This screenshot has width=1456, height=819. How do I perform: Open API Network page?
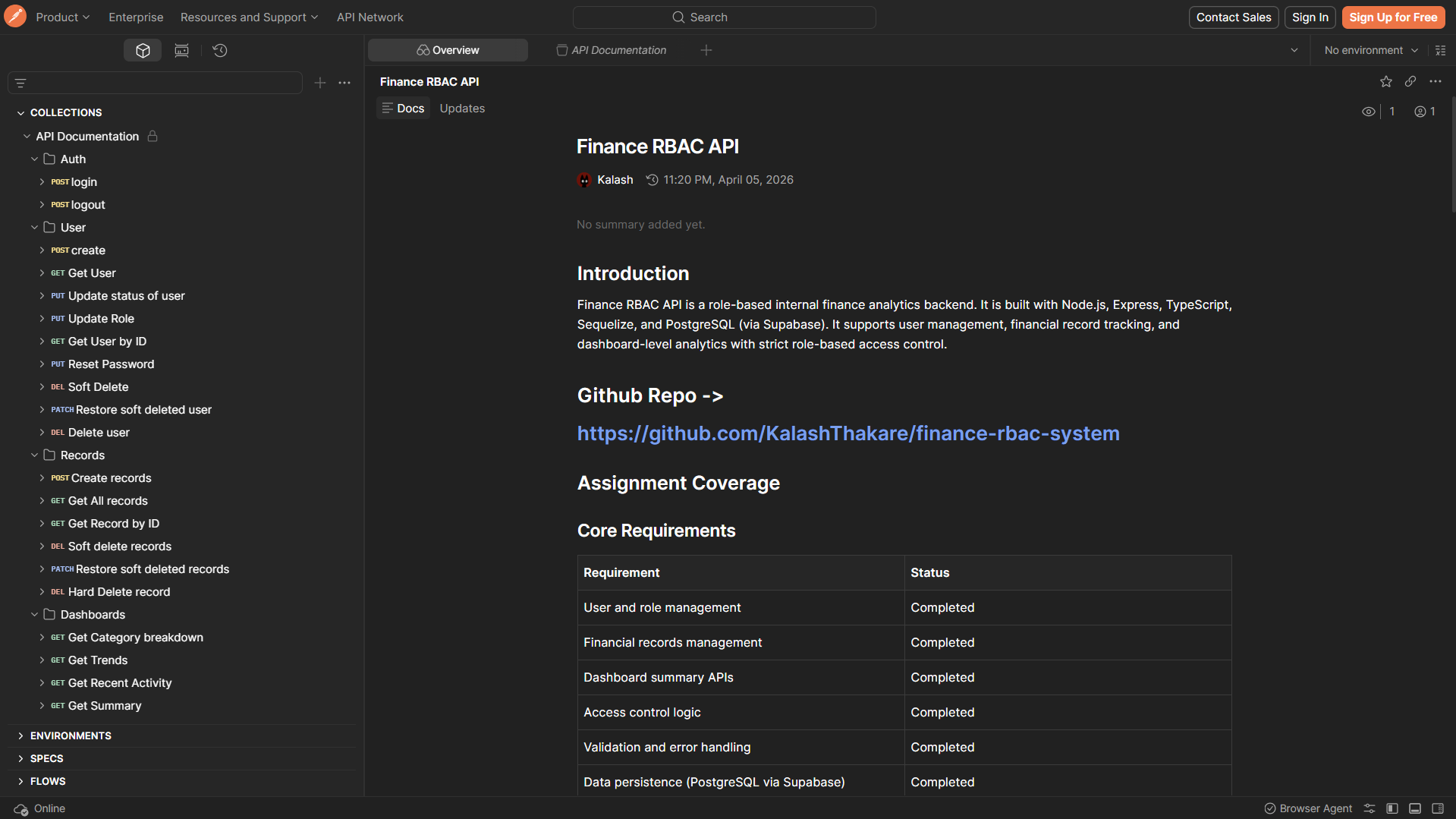pyautogui.click(x=370, y=17)
